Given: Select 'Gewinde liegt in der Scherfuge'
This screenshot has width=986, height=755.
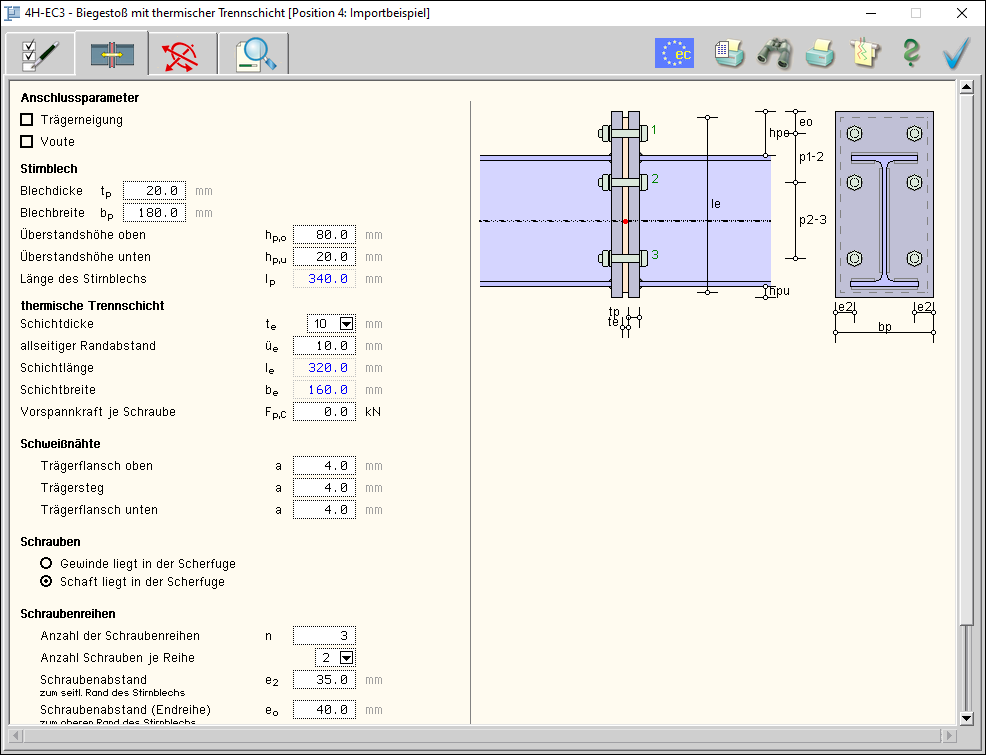Looking at the screenshot, I should pyautogui.click(x=46, y=564).
